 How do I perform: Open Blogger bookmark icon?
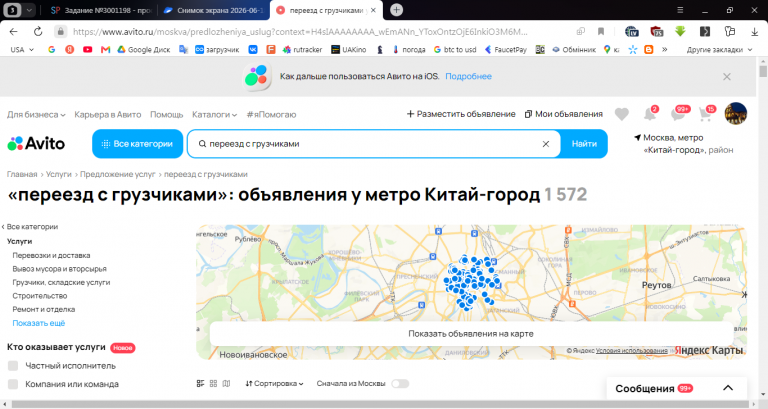pos(648,49)
